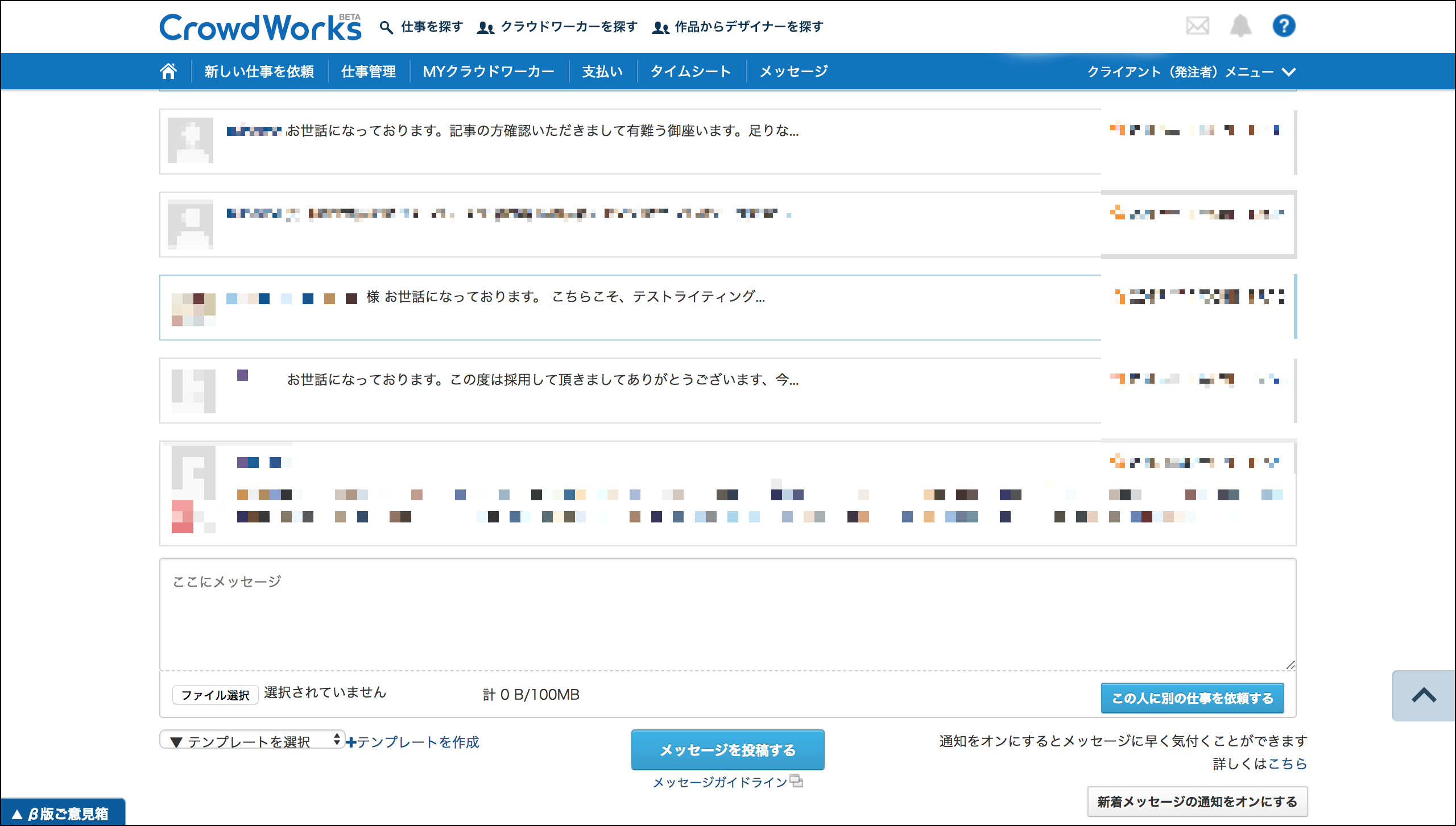This screenshot has height=826, width=1456.
Task: Click この人に別の仕事を依頼する button
Action: point(1192,698)
